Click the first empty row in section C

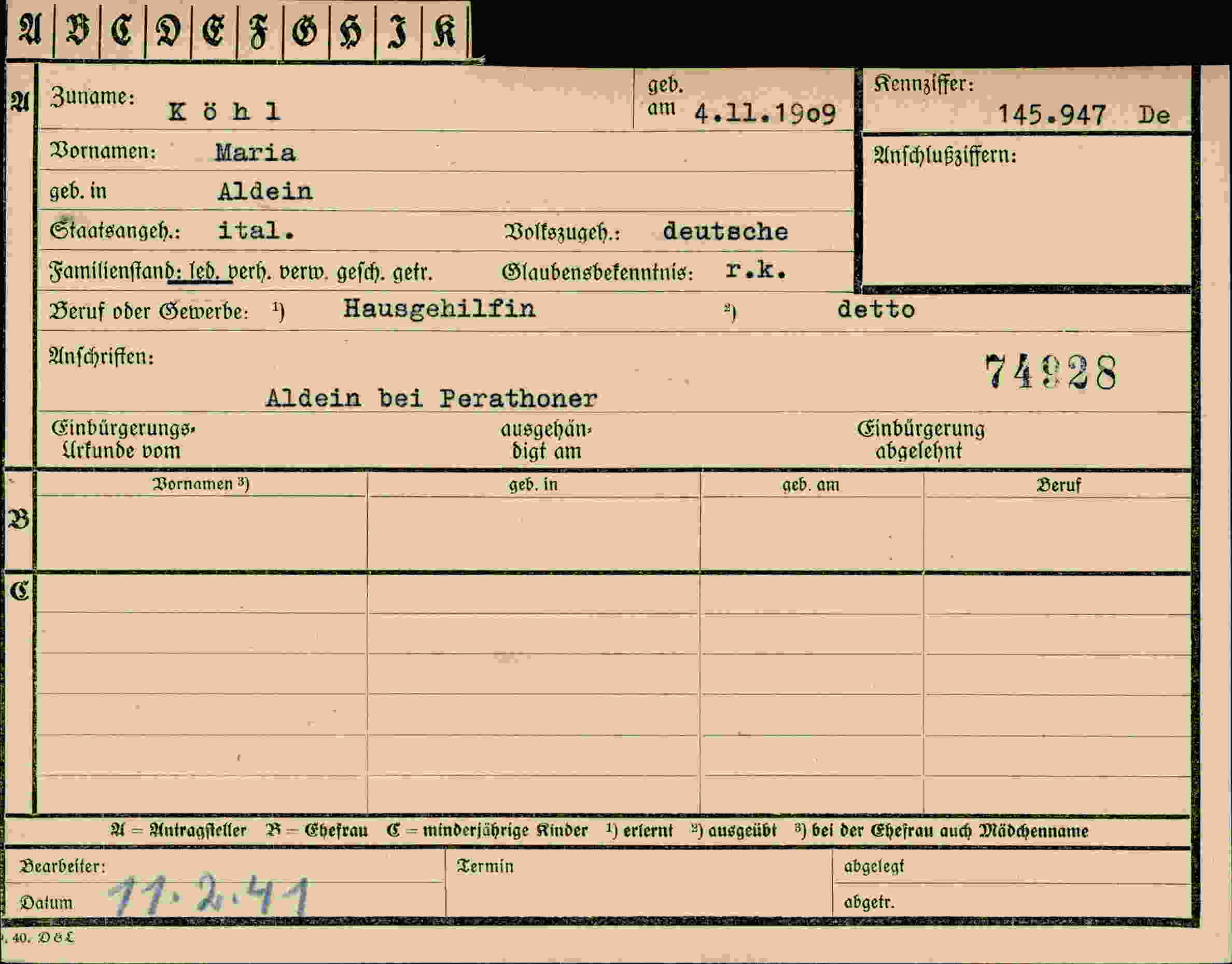point(614,595)
